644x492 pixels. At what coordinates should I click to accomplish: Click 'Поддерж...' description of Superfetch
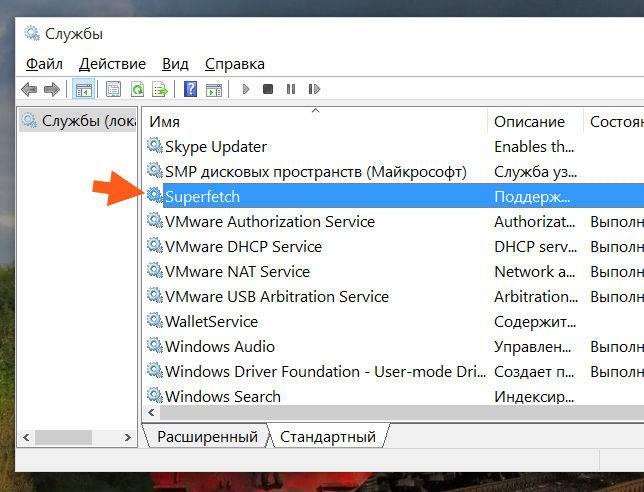[x=532, y=197]
